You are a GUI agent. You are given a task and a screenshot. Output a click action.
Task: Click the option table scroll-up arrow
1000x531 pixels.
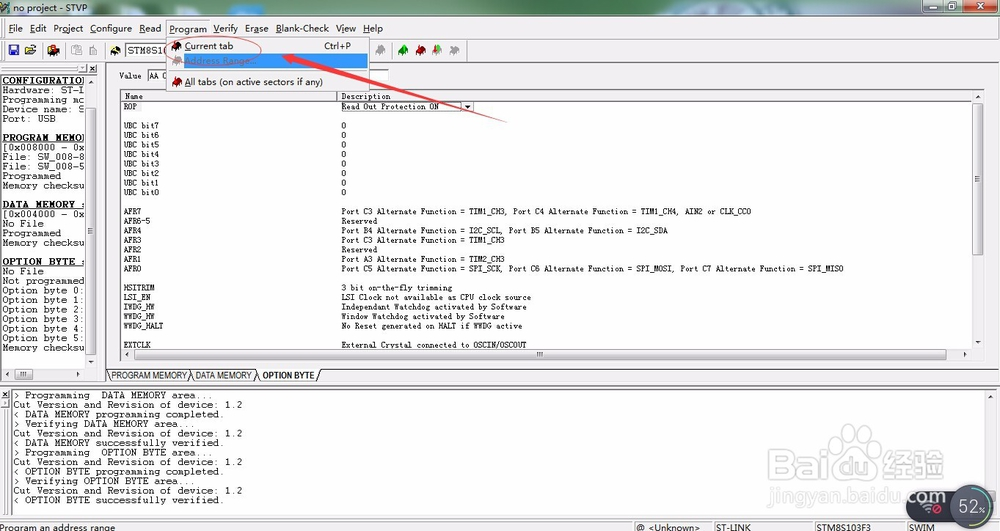(x=977, y=97)
